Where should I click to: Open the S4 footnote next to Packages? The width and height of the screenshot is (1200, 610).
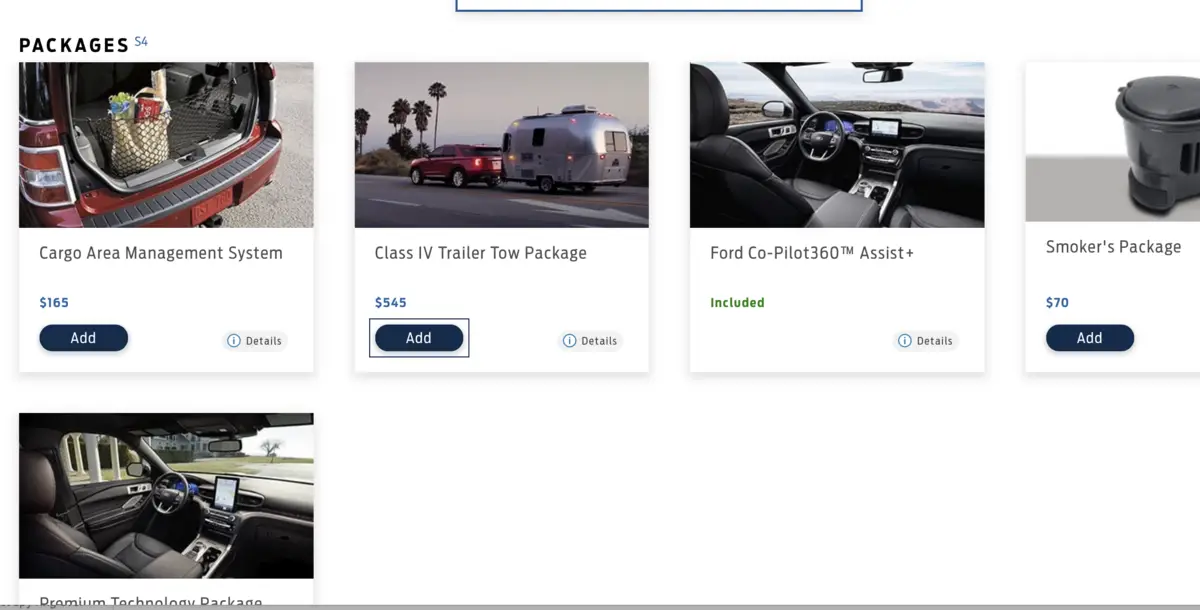point(141,41)
